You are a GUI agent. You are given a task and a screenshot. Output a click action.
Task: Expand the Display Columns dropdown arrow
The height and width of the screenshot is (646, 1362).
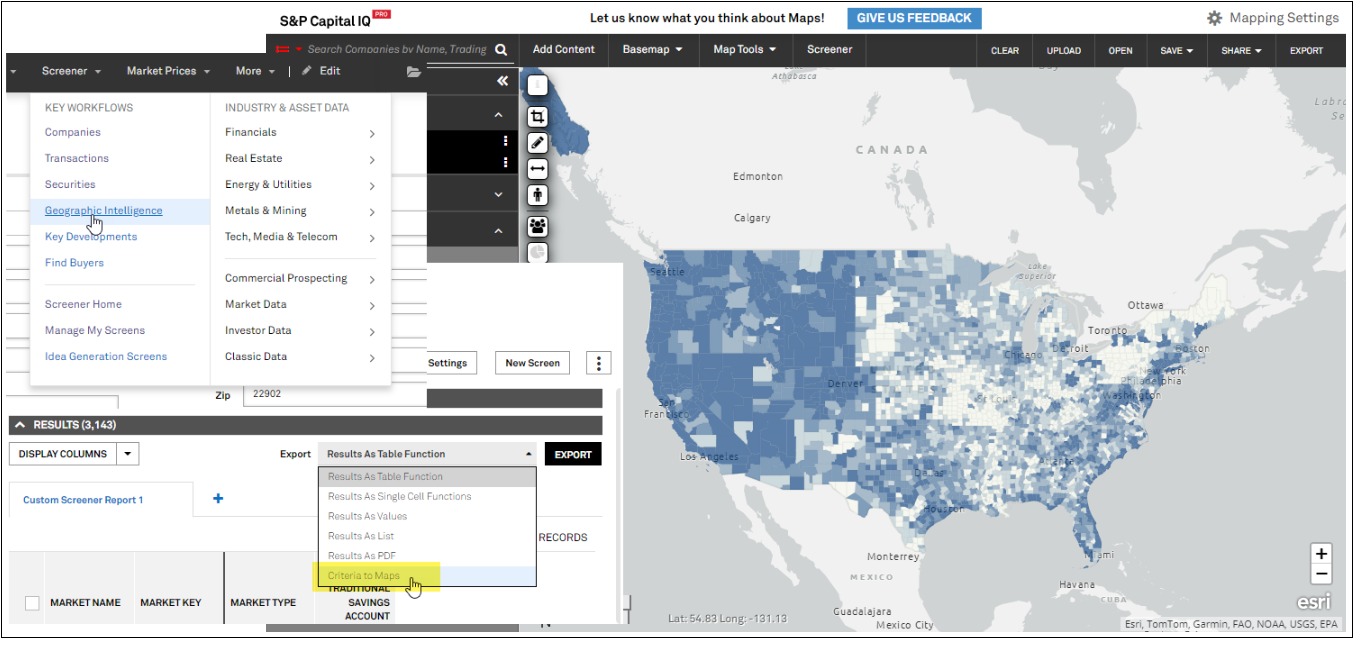(x=127, y=454)
